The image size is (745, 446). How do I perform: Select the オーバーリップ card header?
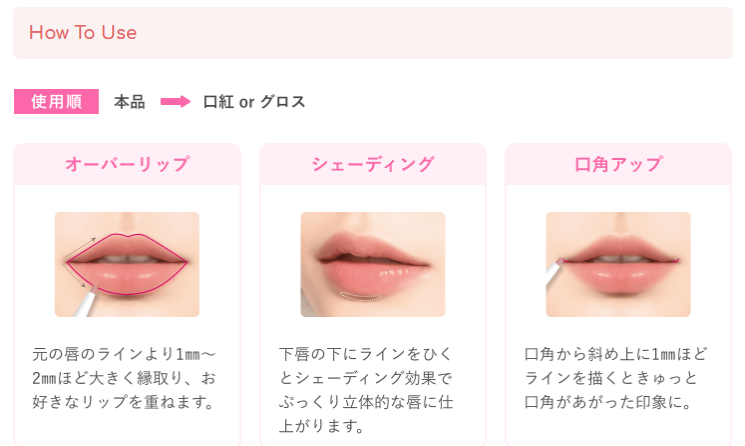[127, 164]
